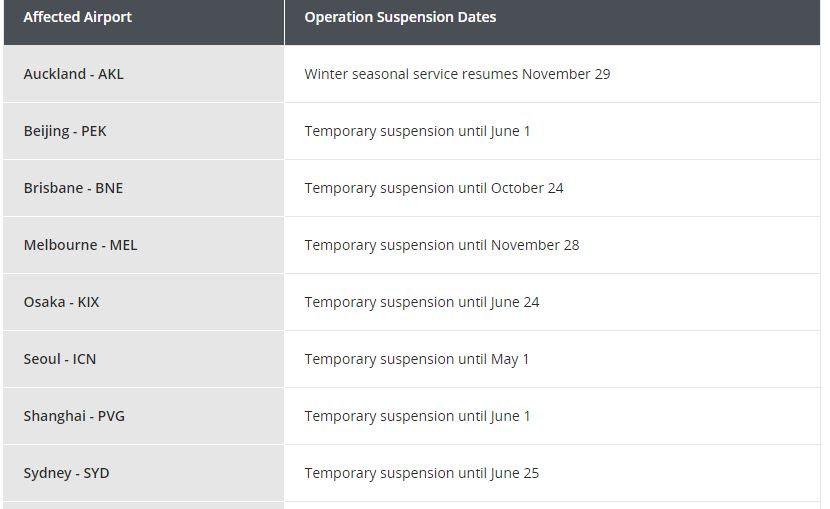Select the Brisbane - BNE cell
This screenshot has width=830, height=509.
[143, 188]
